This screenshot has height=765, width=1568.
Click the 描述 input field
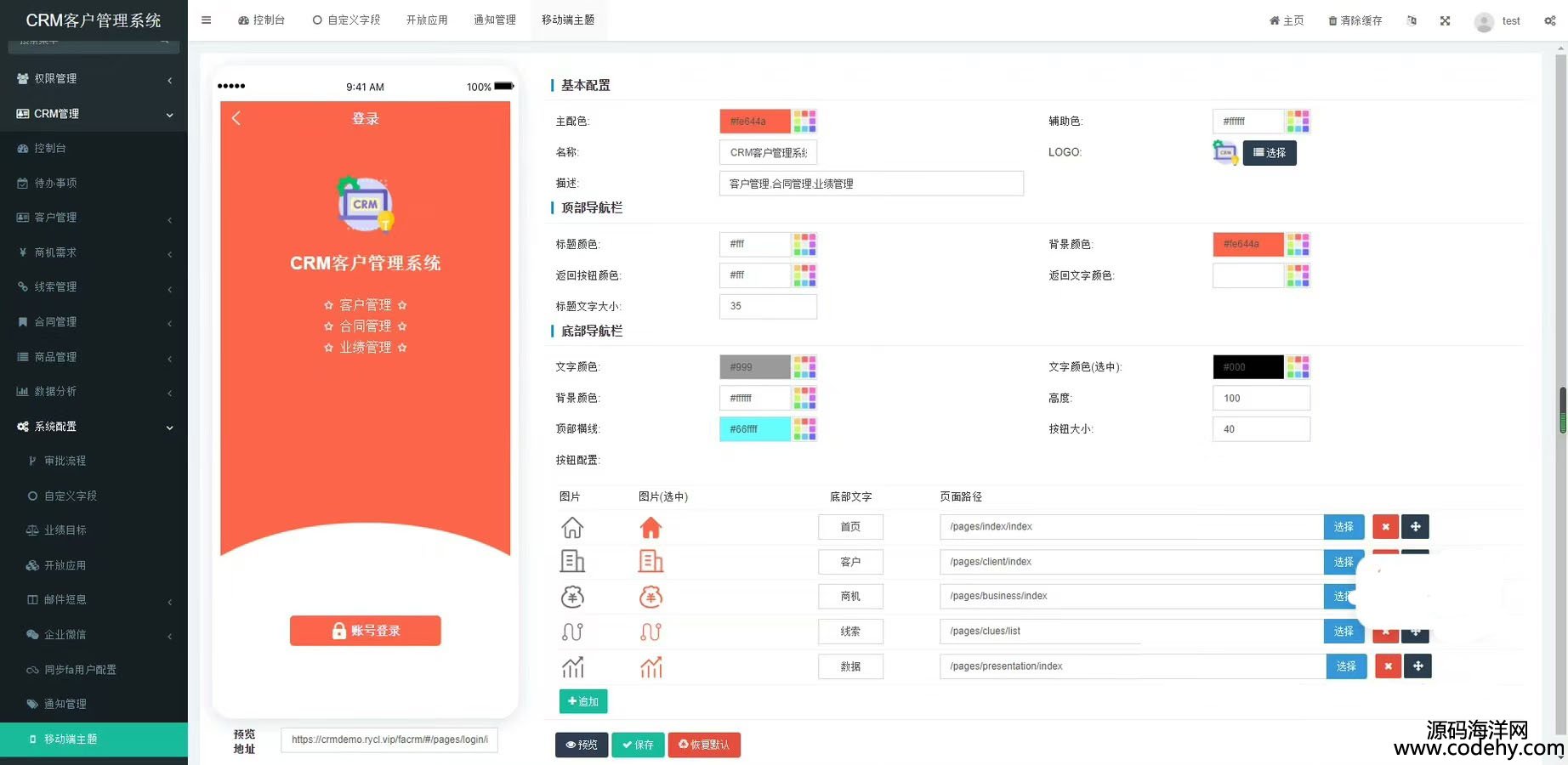[872, 184]
